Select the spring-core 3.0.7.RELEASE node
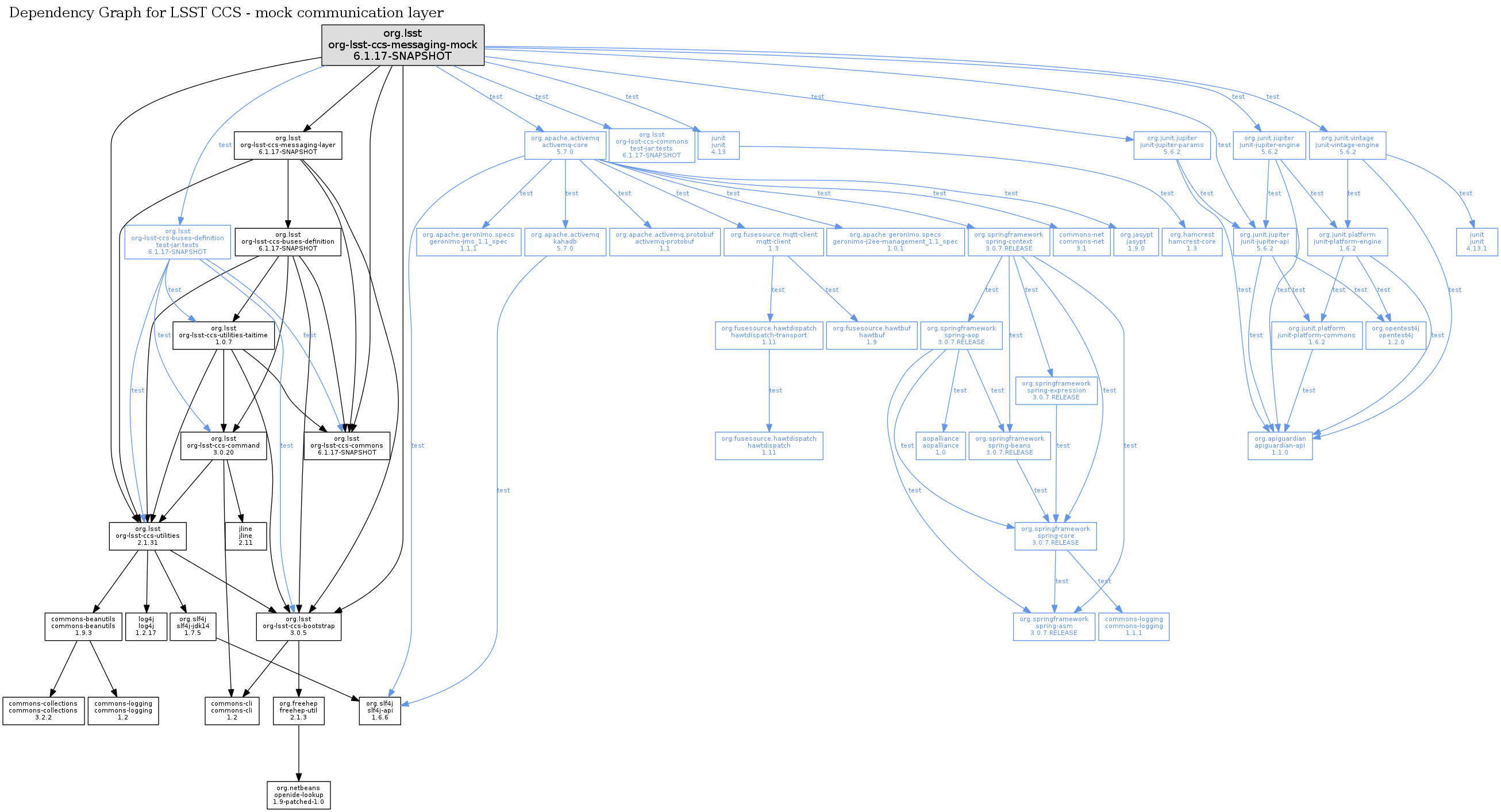Image resolution: width=1501 pixels, height=812 pixels. coord(1055,536)
